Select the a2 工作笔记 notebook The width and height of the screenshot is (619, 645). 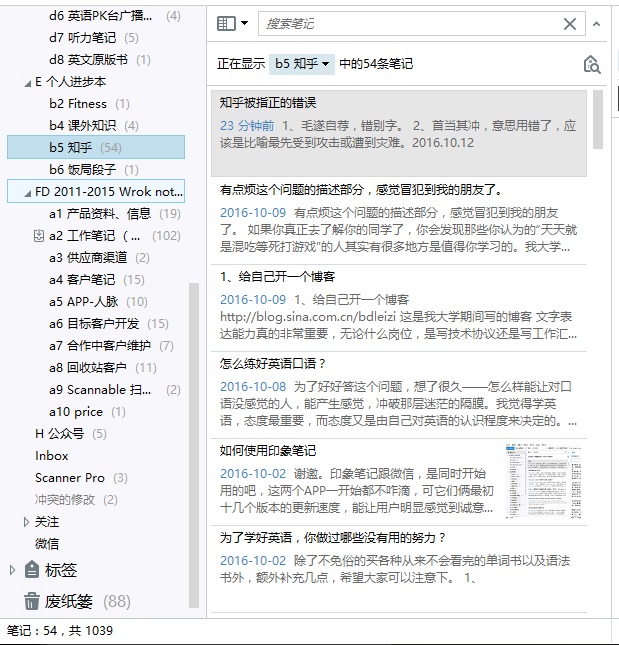tap(96, 236)
